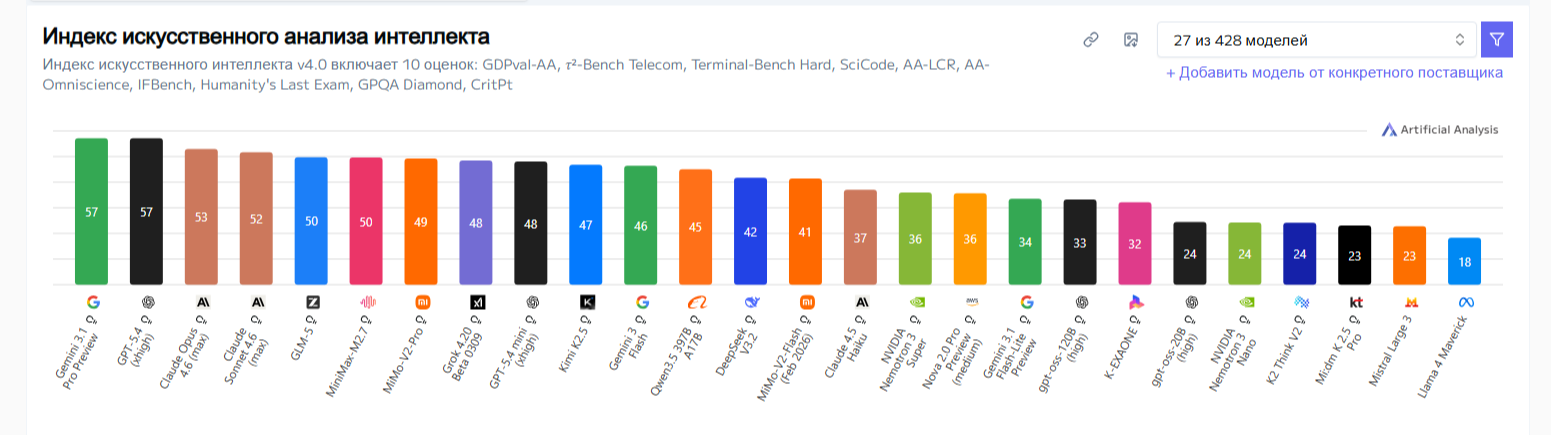The height and width of the screenshot is (435, 1551).
Task: Click the K-EXAONE pink bar showing 32
Action: [x=1135, y=243]
